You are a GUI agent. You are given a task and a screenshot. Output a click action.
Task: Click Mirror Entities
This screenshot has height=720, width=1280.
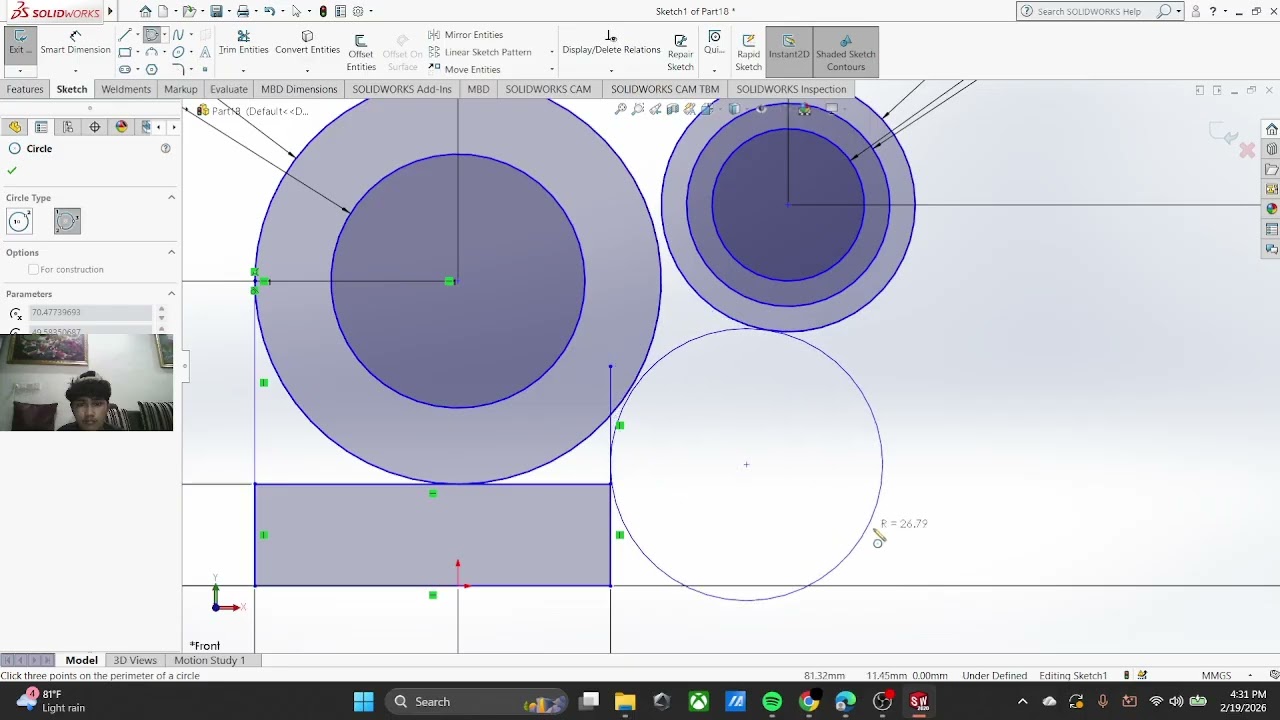(x=465, y=35)
